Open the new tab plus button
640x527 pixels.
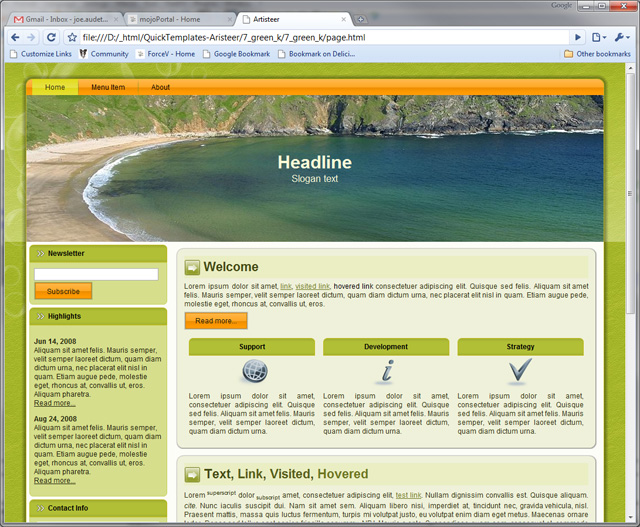[x=361, y=19]
